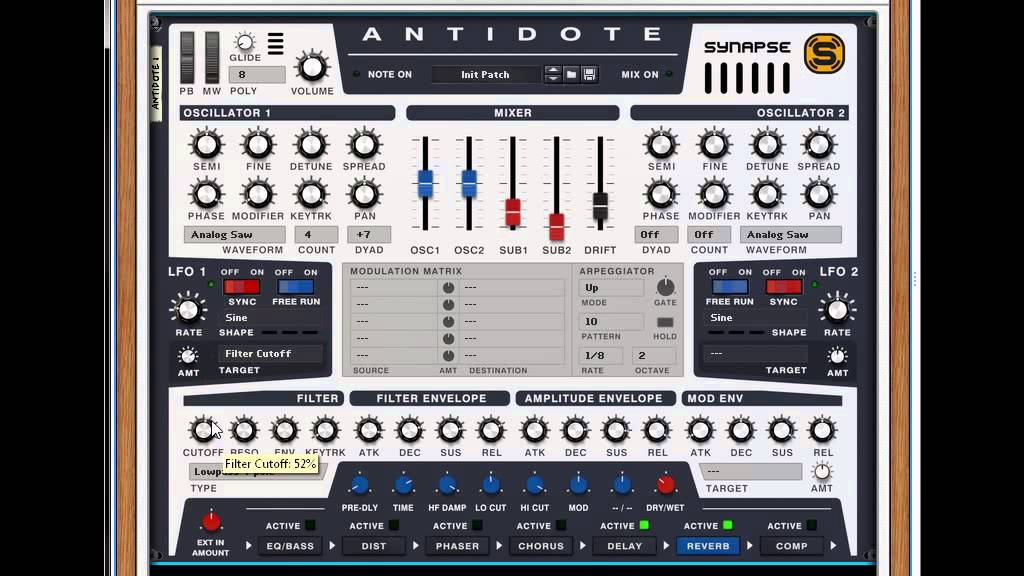Click the Amplitude Envelope SUS knob
Image resolution: width=1024 pixels, height=576 pixels.
point(616,430)
